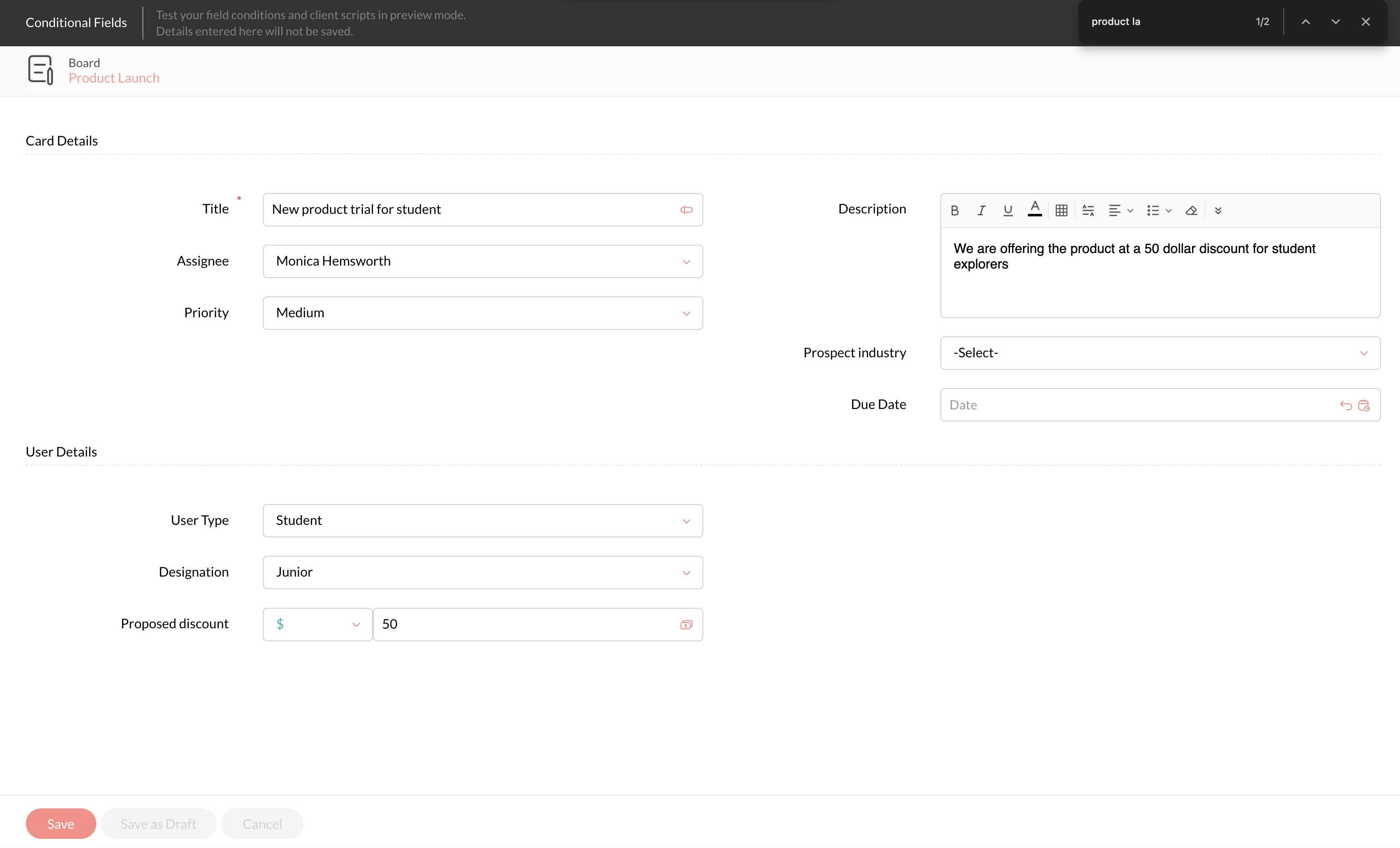Toggle italic formatting in Description editor

(x=981, y=211)
